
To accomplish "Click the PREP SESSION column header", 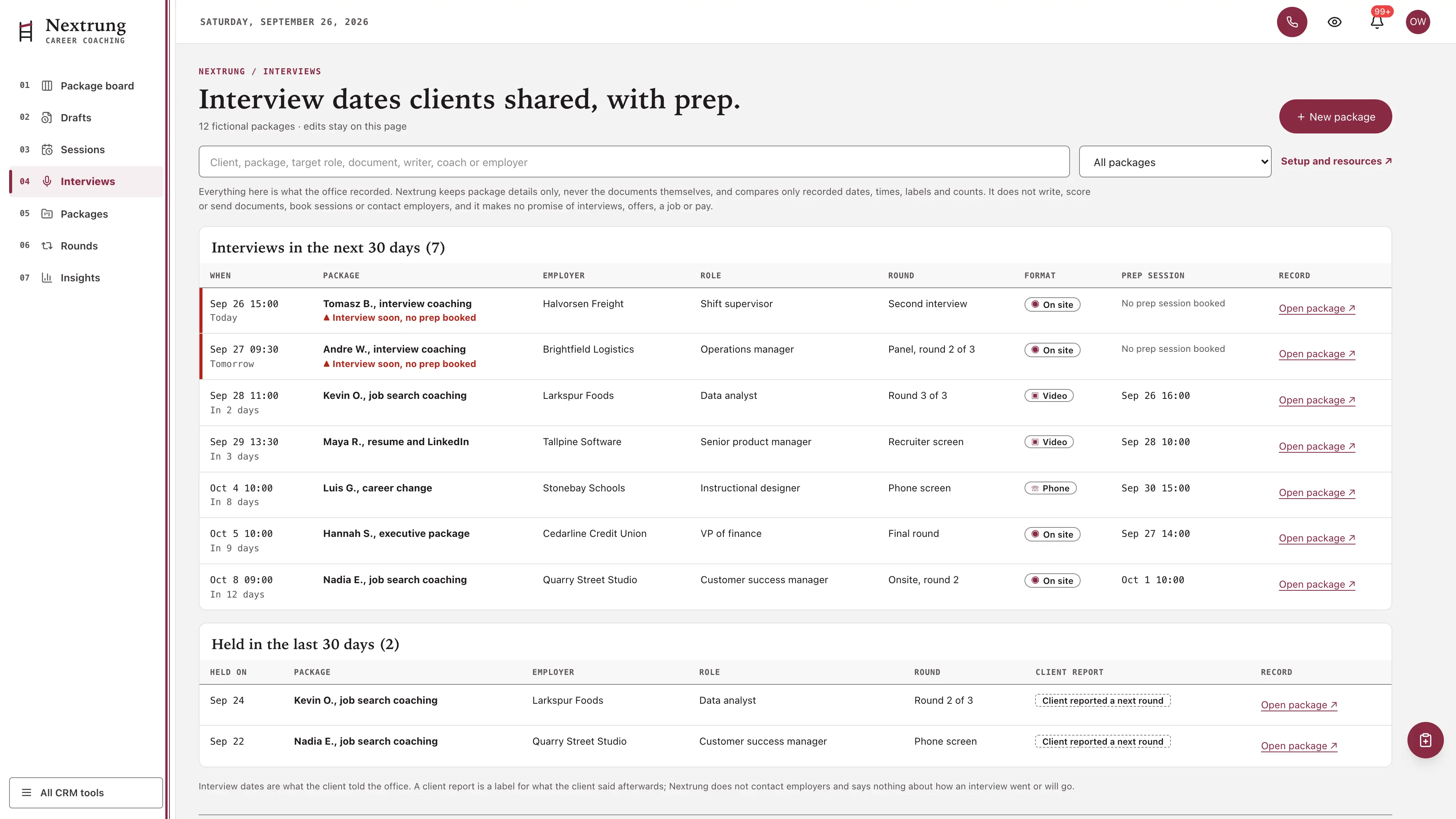I will click(1153, 276).
